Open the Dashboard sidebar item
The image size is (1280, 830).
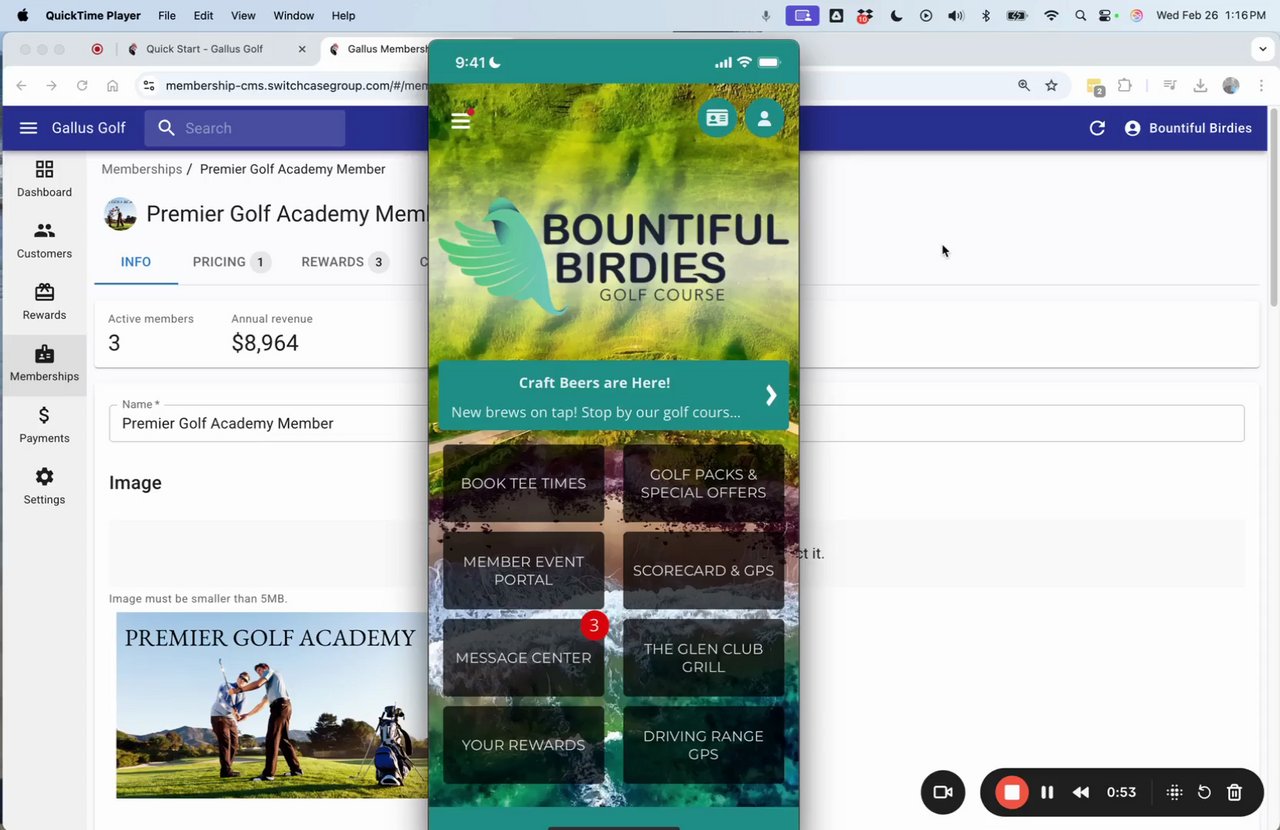tap(44, 179)
